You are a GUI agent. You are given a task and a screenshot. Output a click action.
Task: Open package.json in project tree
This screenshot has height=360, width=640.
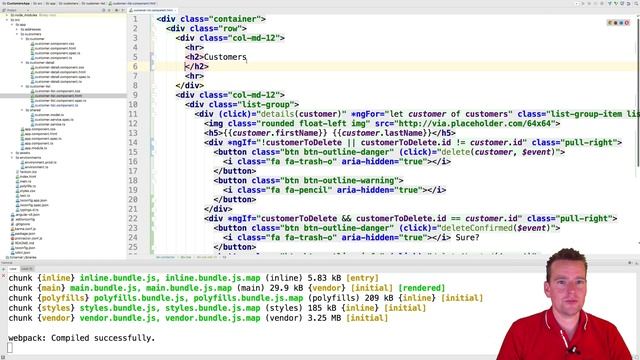[23, 233]
